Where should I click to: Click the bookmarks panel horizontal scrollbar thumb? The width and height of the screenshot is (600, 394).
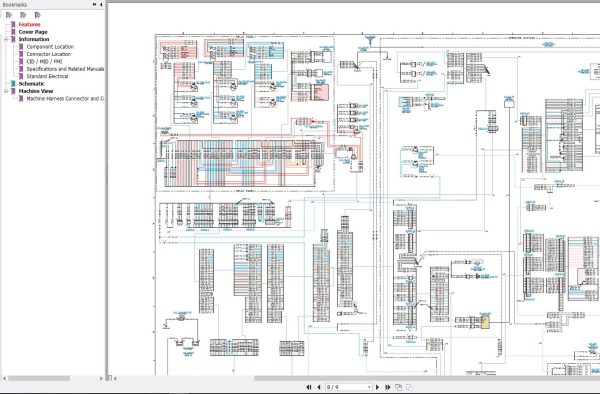39,378
